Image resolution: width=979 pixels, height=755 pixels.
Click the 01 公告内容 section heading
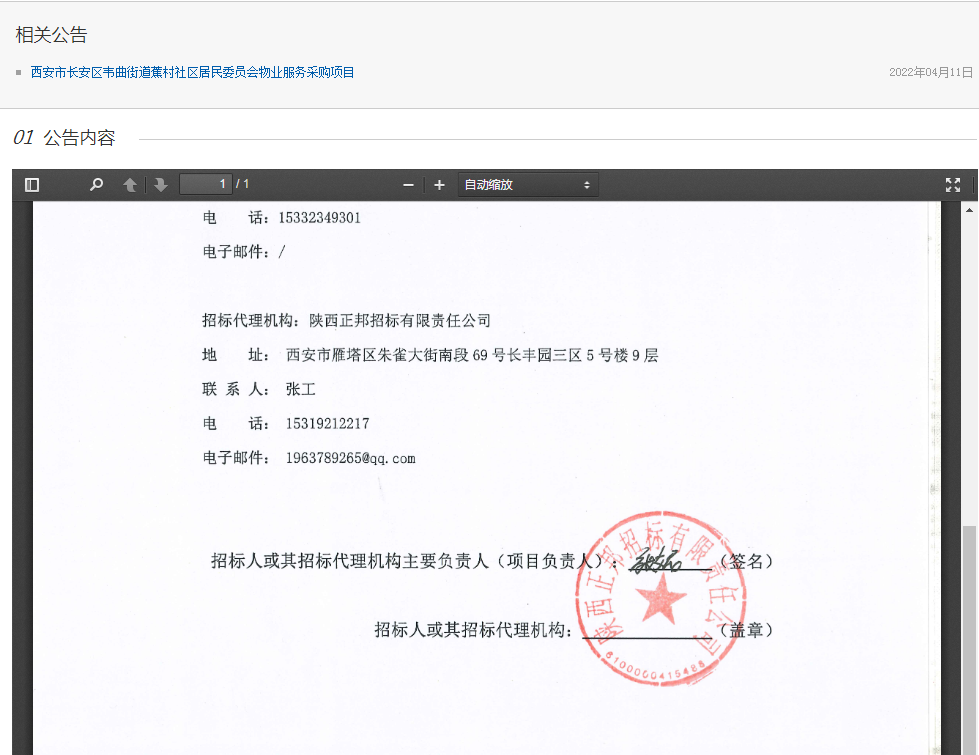tap(65, 138)
